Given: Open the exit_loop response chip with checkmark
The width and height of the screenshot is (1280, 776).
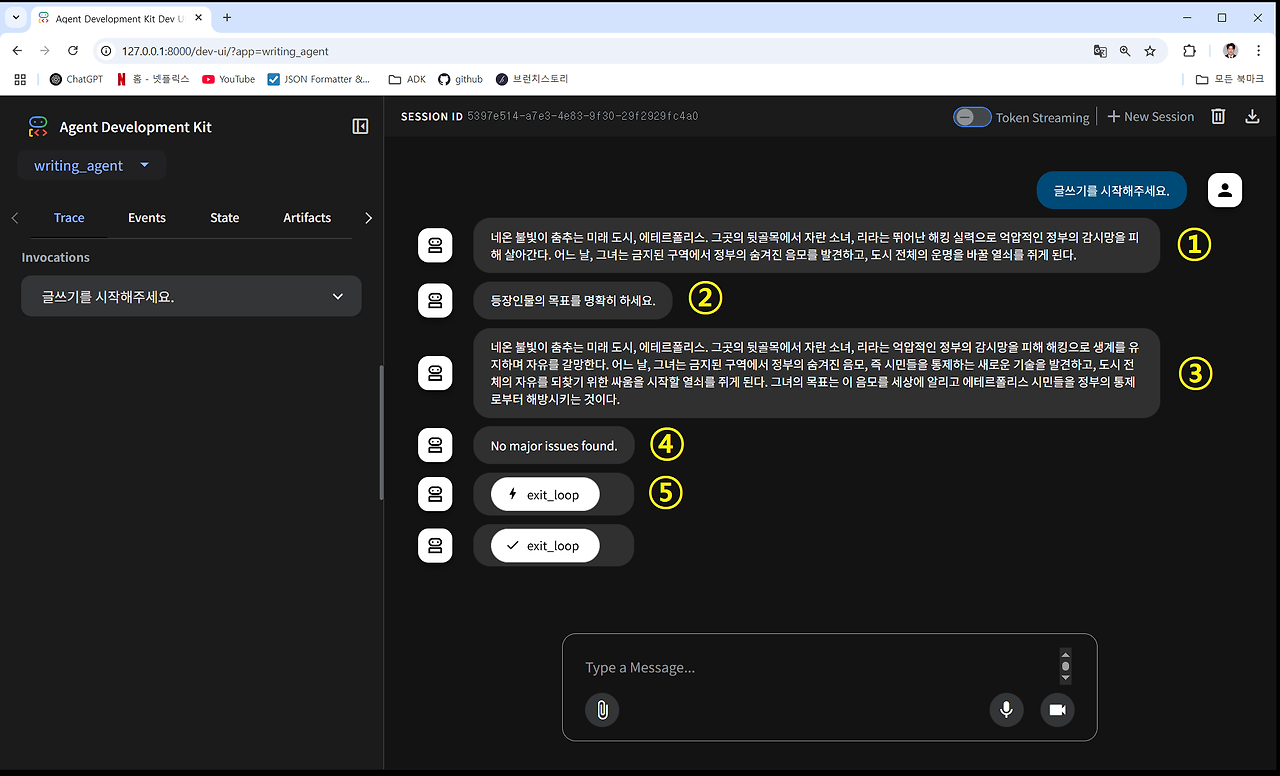Looking at the screenshot, I should tap(545, 546).
